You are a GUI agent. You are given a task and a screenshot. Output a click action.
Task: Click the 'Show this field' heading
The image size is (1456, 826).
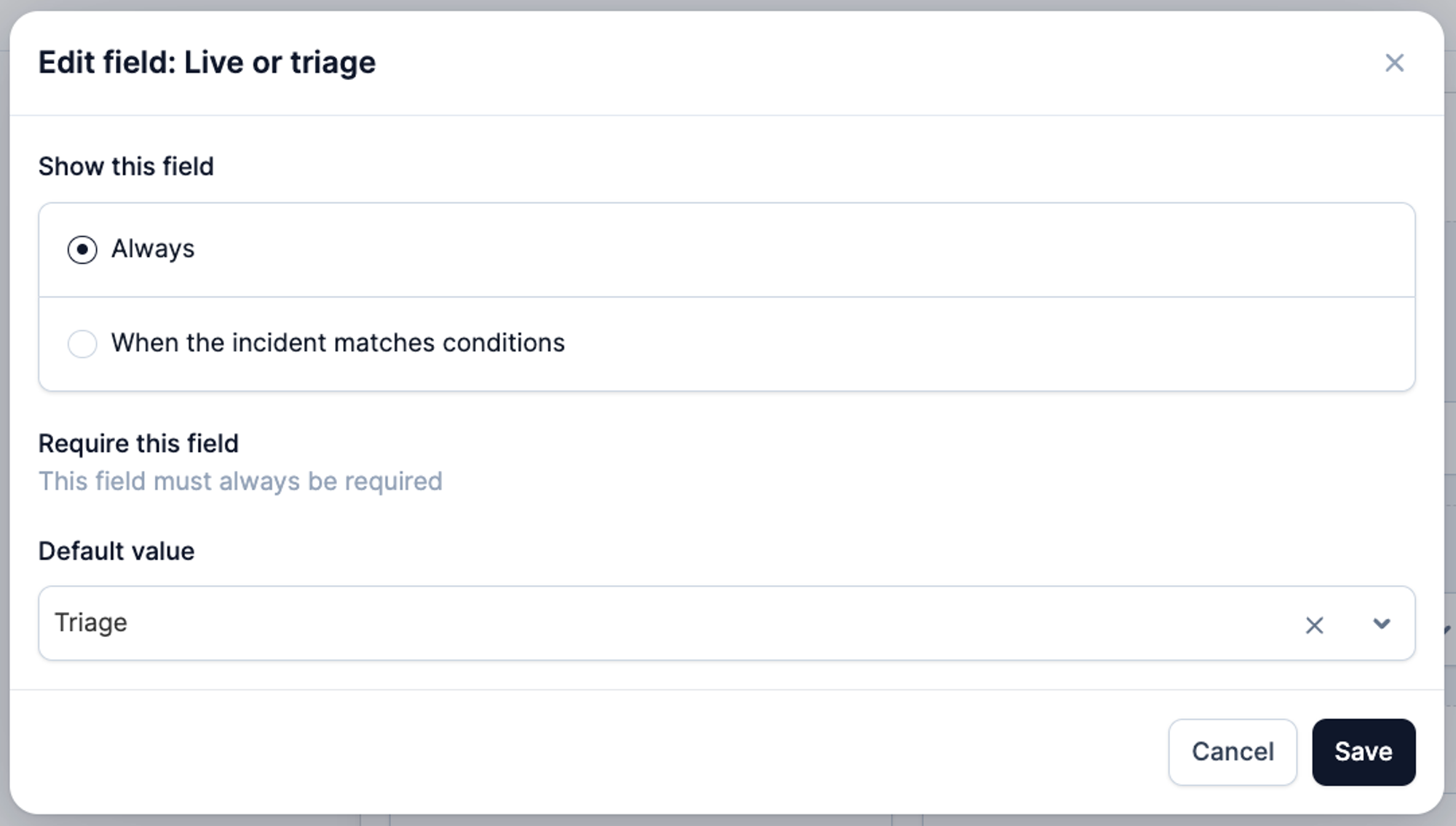pos(126,167)
